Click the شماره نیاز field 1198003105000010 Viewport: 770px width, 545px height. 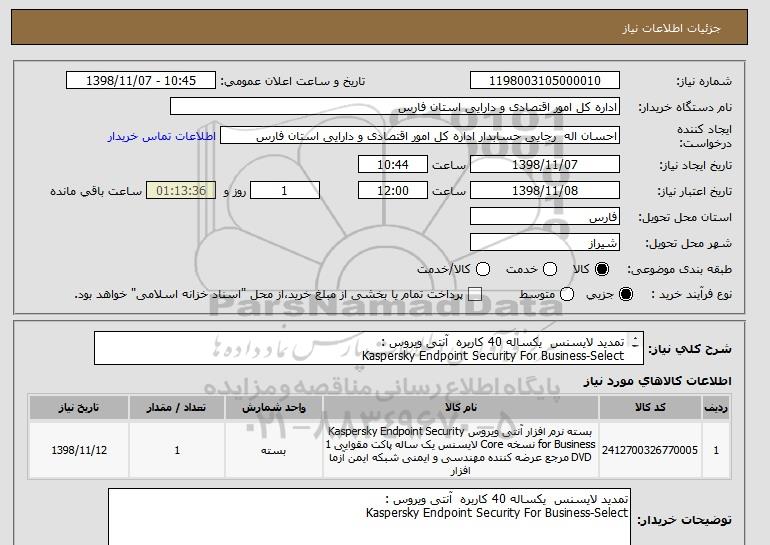[x=545, y=81]
